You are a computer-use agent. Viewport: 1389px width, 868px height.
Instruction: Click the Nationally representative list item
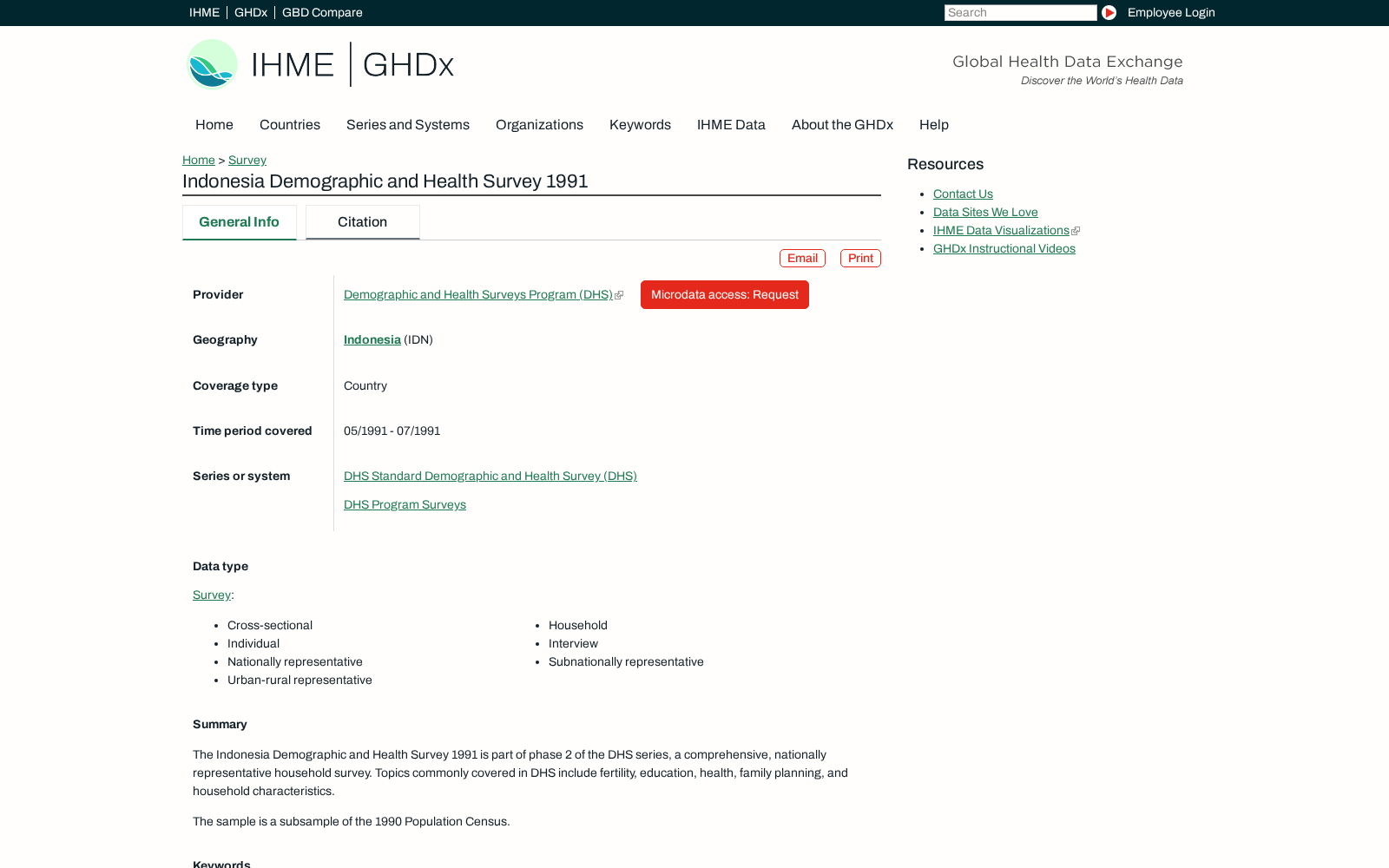[x=295, y=661]
